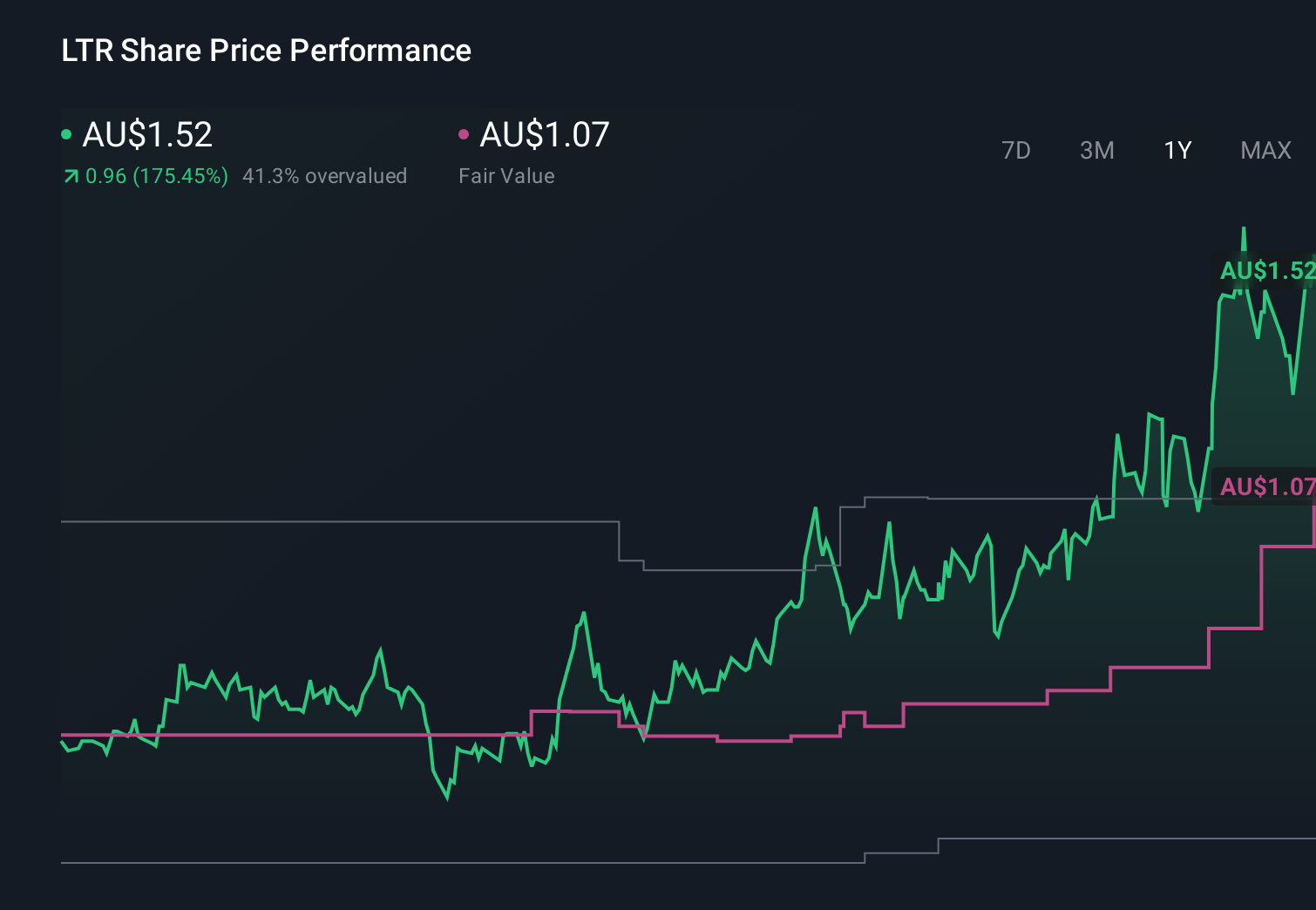Click the 41.3% overvalued text
This screenshot has height=910, width=1316.
point(324,176)
